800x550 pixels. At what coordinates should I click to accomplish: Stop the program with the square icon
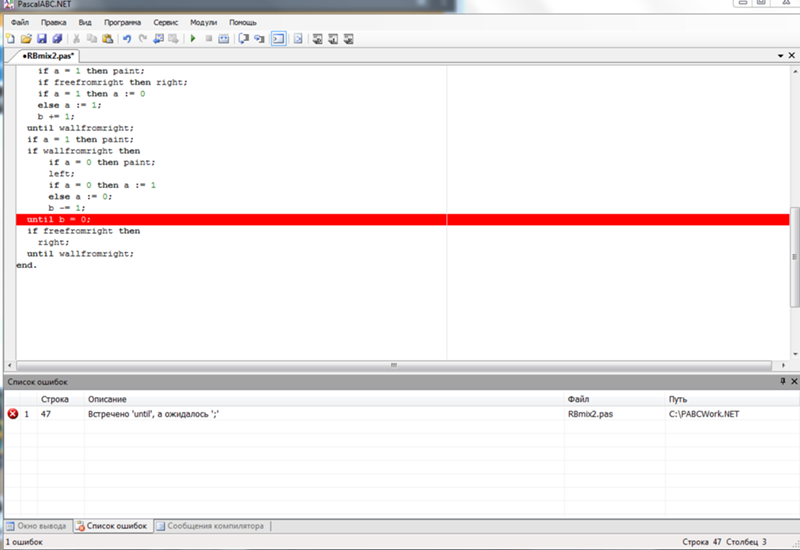(x=209, y=39)
